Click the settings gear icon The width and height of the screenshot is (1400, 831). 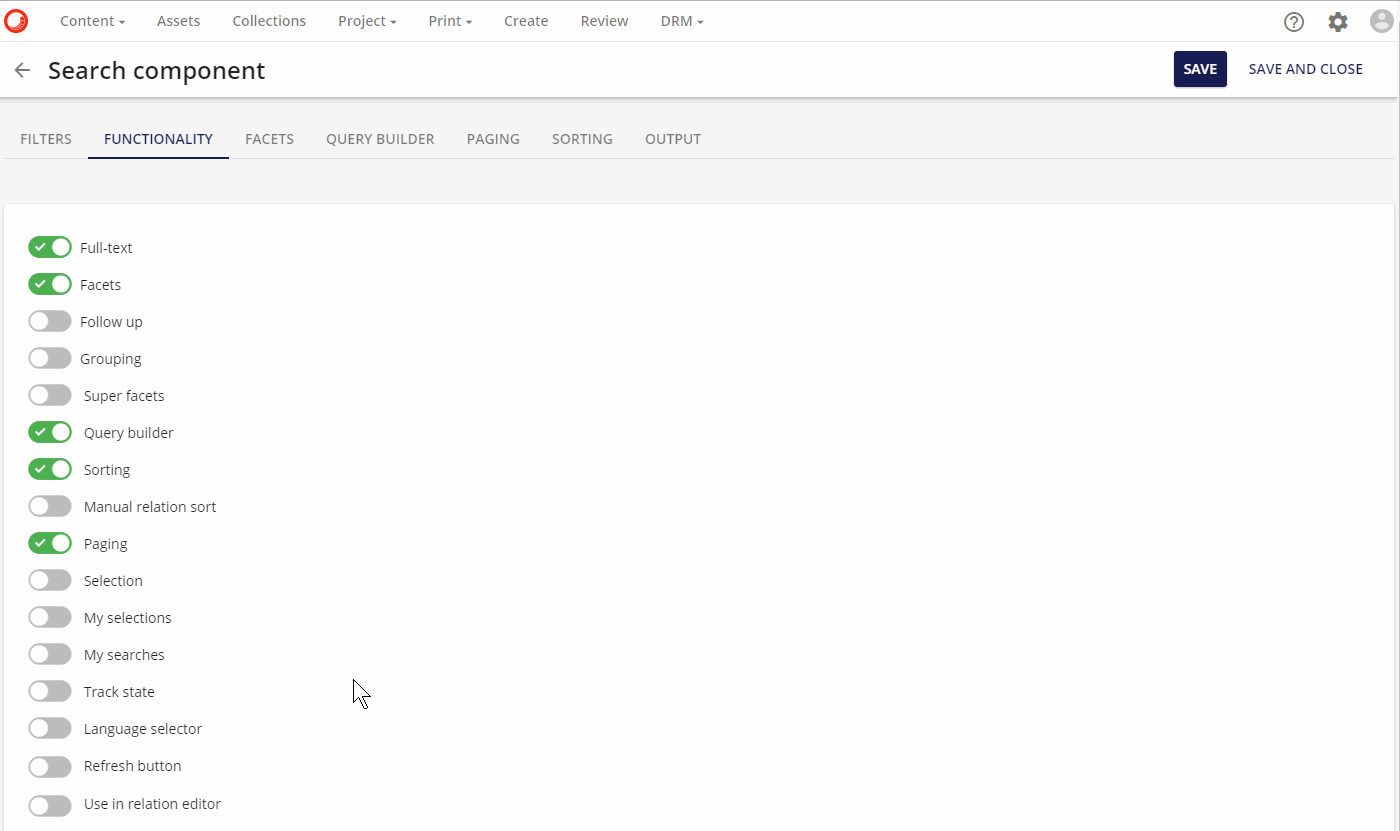point(1338,21)
